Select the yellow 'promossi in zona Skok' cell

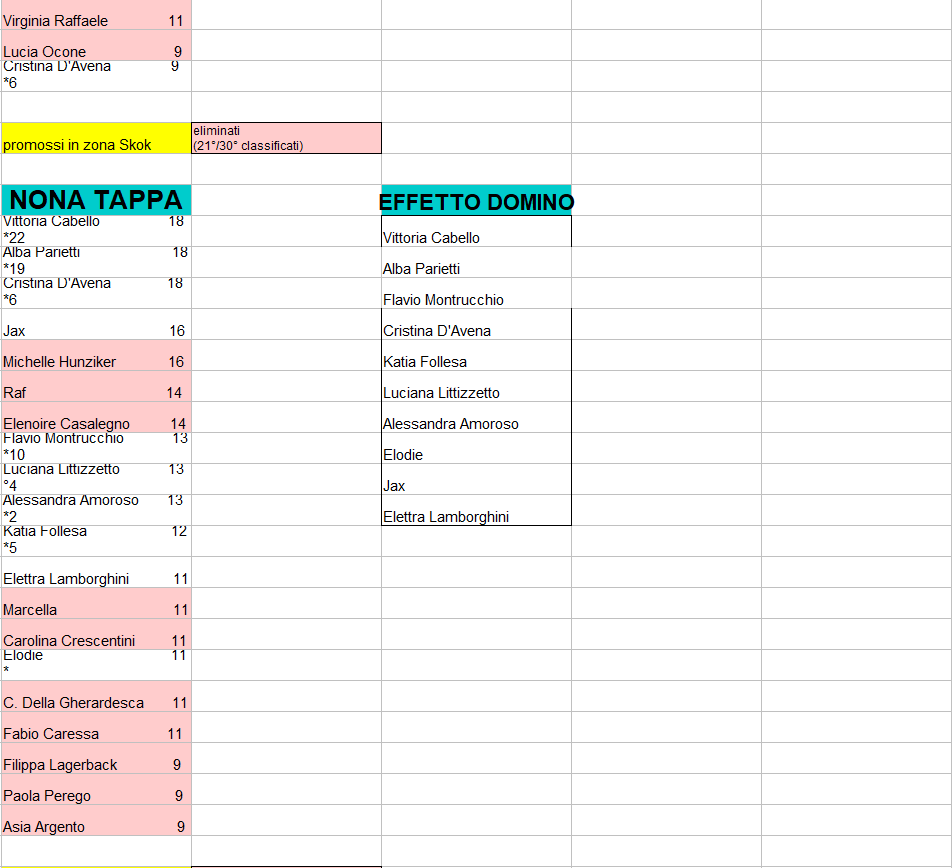(x=96, y=139)
